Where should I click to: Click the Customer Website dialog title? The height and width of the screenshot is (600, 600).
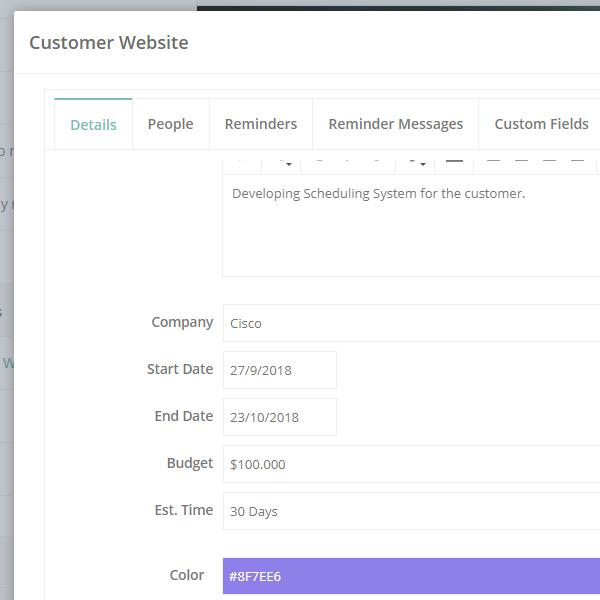[109, 42]
